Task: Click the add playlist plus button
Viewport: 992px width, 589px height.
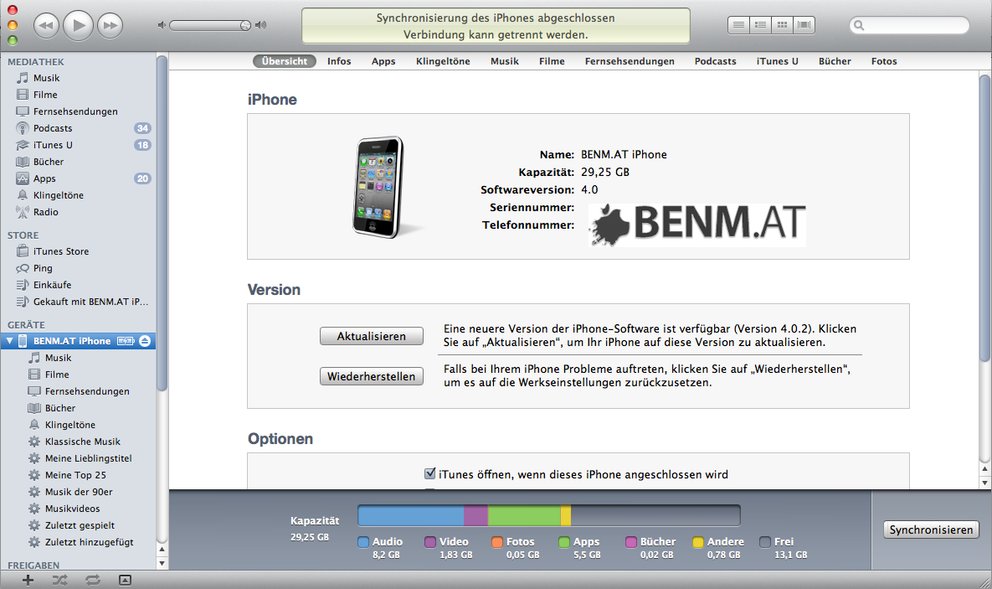Action: point(28,580)
